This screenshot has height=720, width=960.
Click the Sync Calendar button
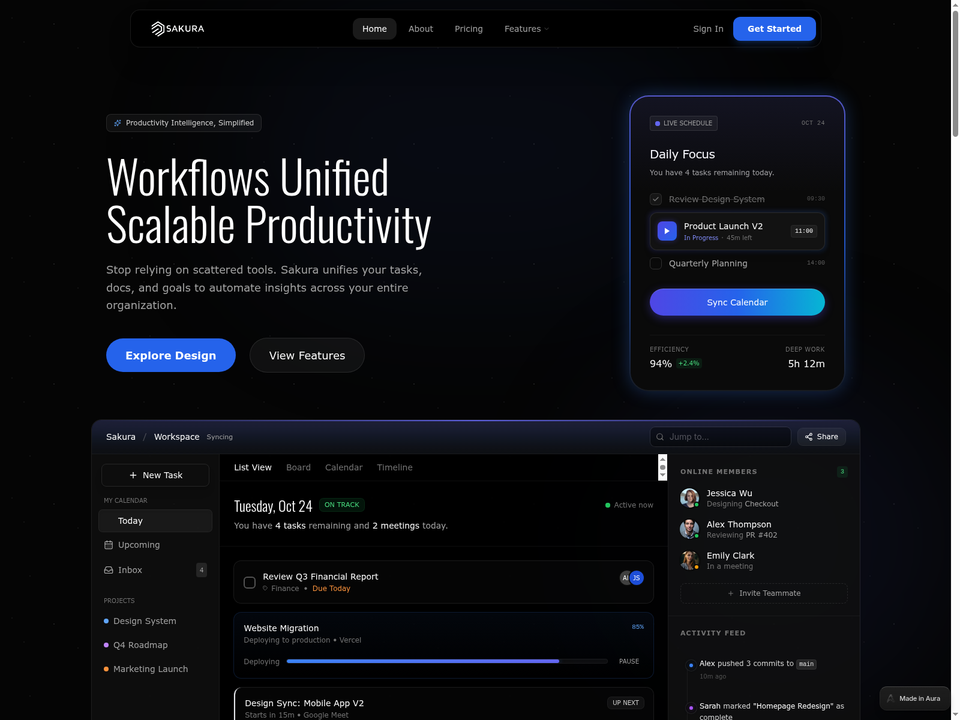pyautogui.click(x=737, y=302)
